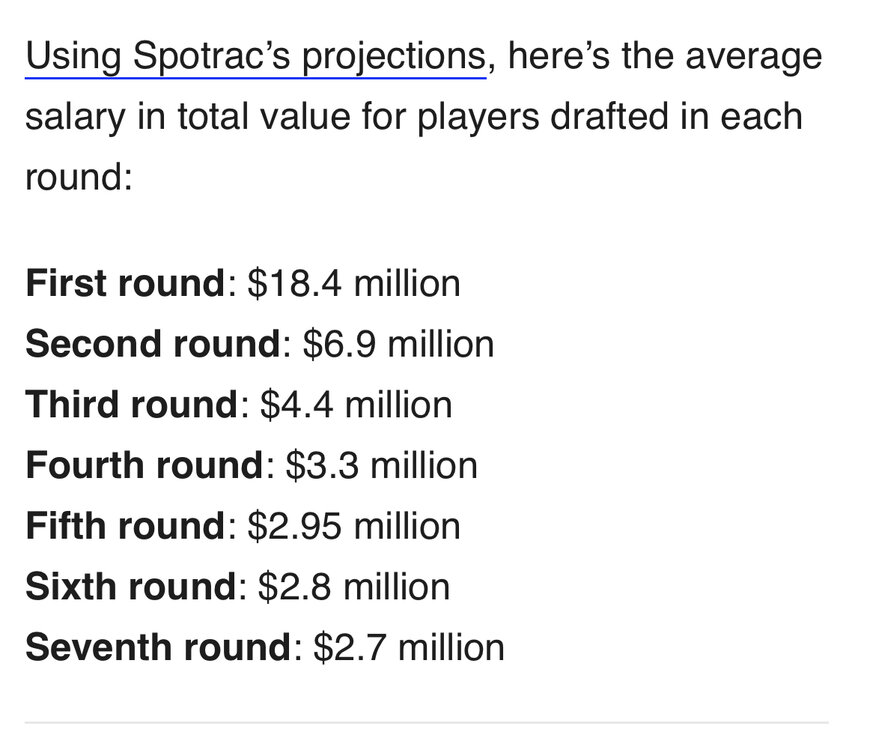
Task: Click the "$2.95 million" salary figure
Action: [355, 526]
